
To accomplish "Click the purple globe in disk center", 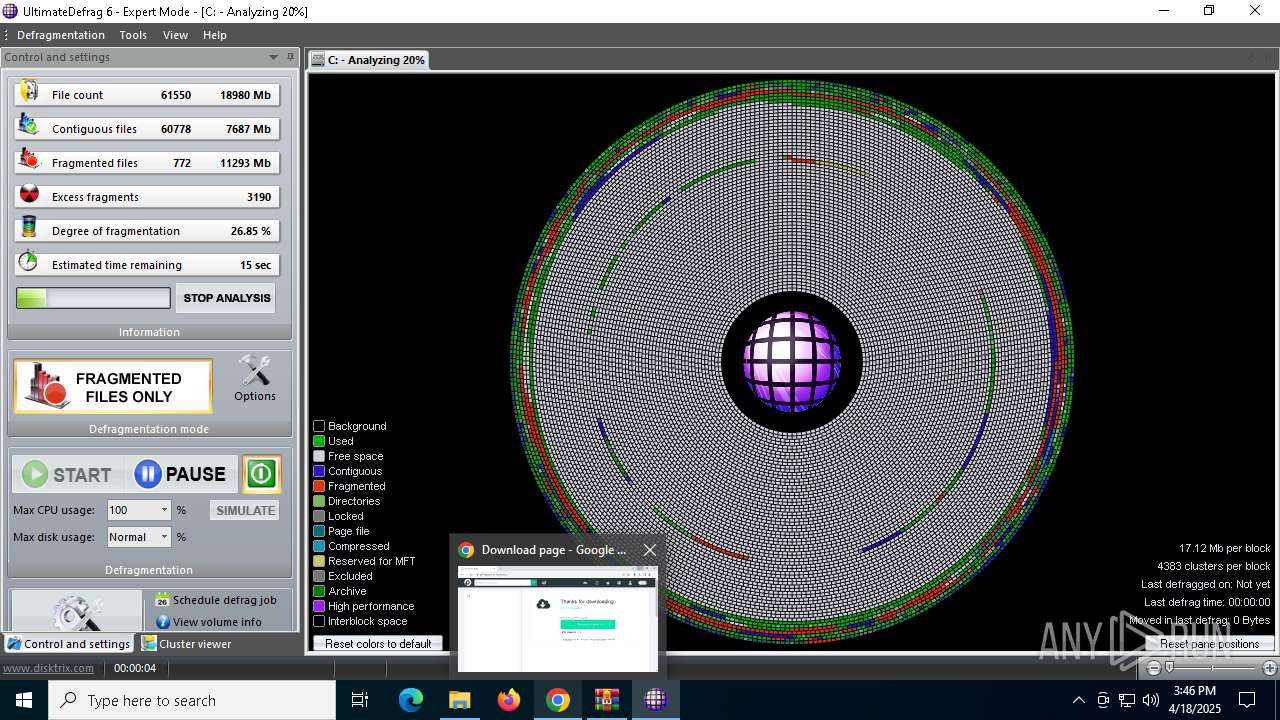I will [792, 361].
